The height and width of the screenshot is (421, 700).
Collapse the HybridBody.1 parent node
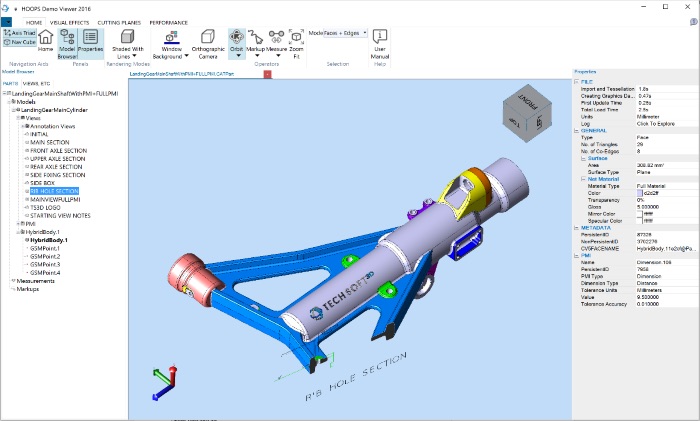[19, 232]
